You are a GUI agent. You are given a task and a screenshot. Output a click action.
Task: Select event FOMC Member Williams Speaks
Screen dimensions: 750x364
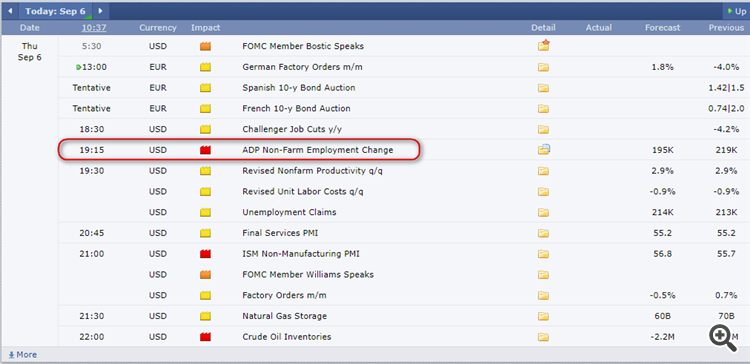(x=308, y=275)
